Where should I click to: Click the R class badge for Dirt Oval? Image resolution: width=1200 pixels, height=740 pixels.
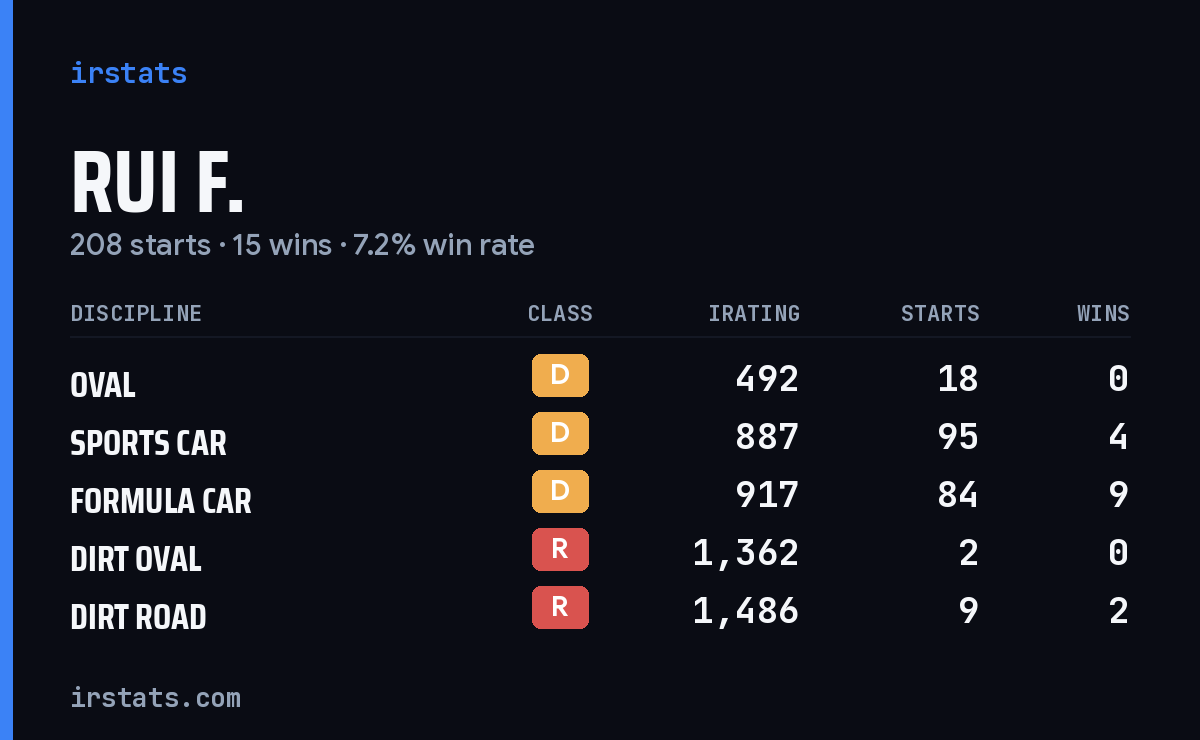[x=560, y=550]
